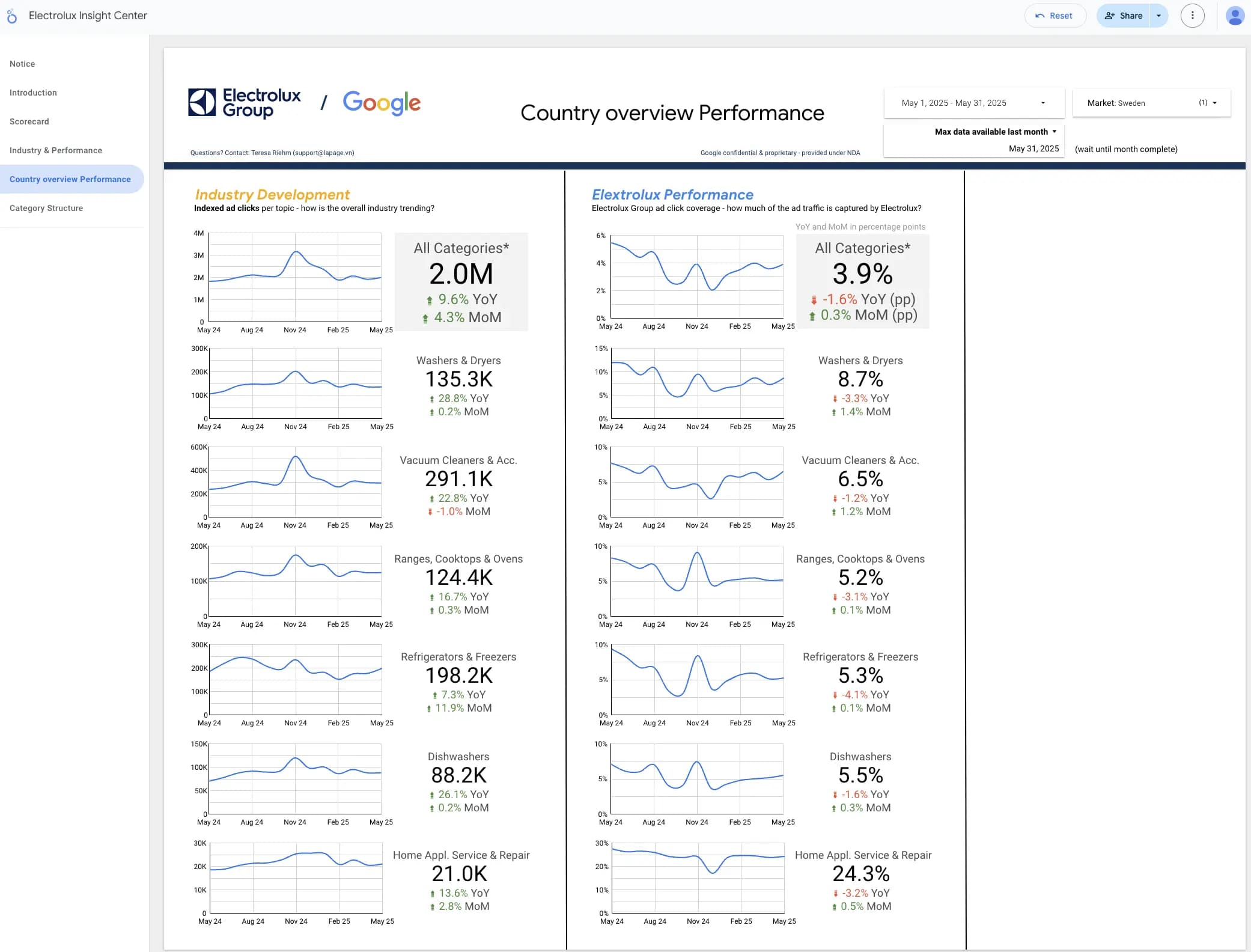Click the Electrolux Group logo

tap(245, 103)
